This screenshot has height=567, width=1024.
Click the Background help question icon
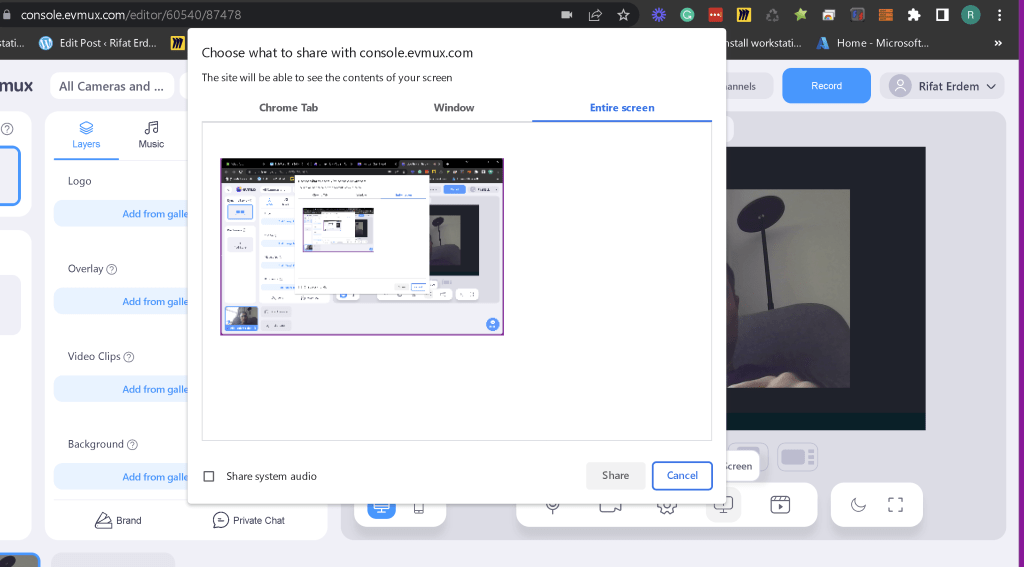[133, 445]
